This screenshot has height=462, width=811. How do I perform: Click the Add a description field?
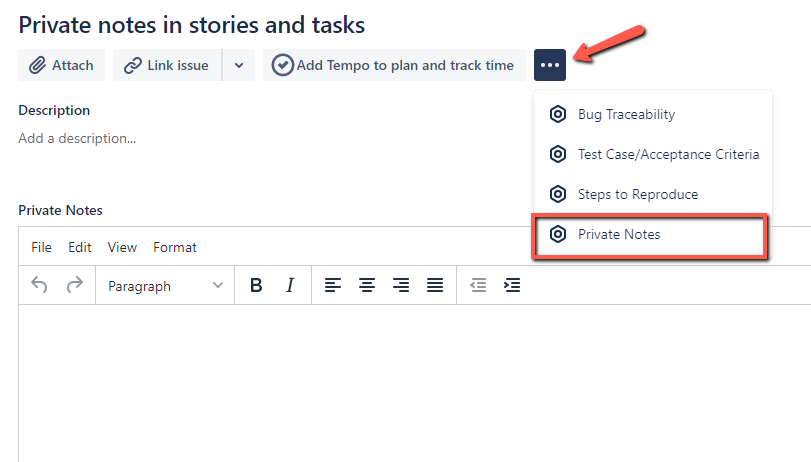click(x=77, y=138)
